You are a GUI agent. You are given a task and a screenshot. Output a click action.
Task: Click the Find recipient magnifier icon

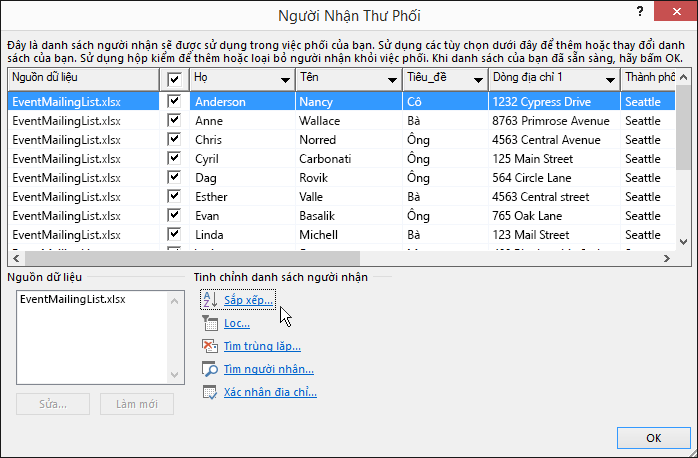pos(210,369)
